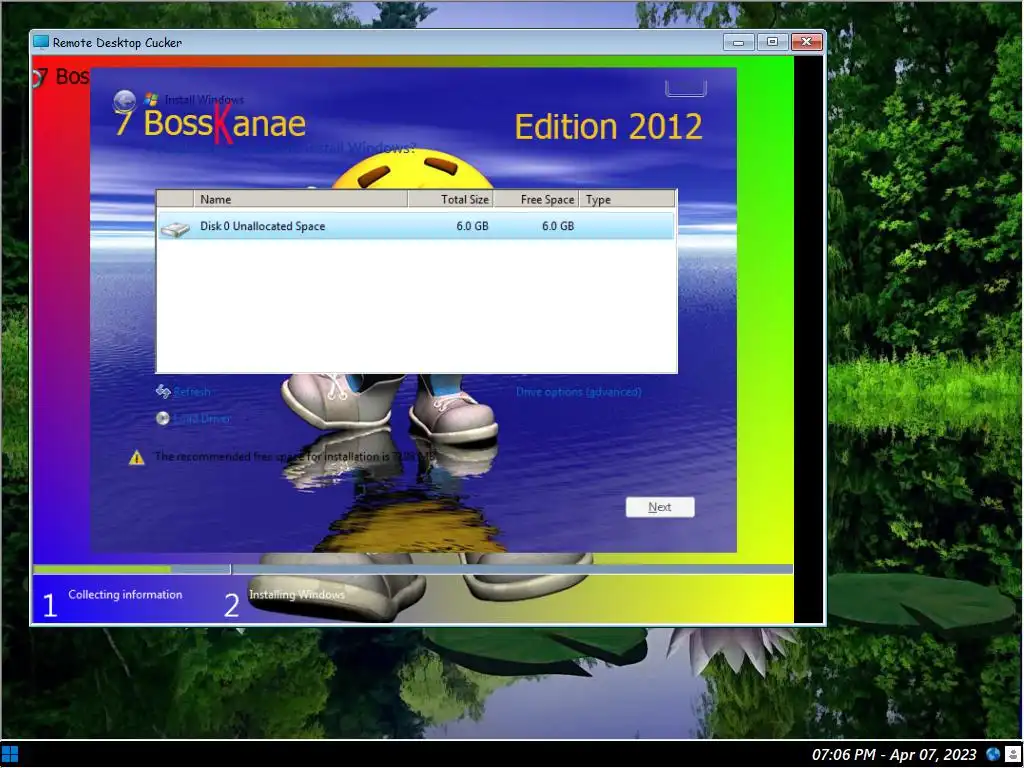Click the Refresh arrows icon
This screenshot has height=768, width=1024.
click(x=163, y=391)
